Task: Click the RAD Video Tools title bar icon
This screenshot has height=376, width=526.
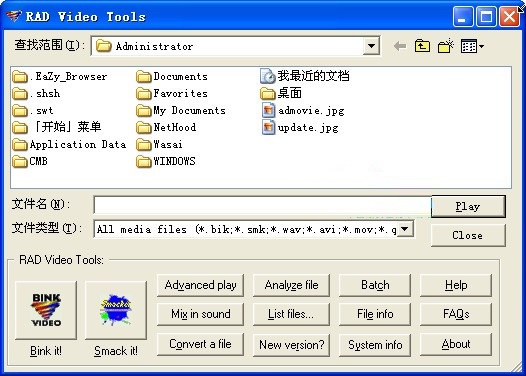Action: [x=14, y=16]
